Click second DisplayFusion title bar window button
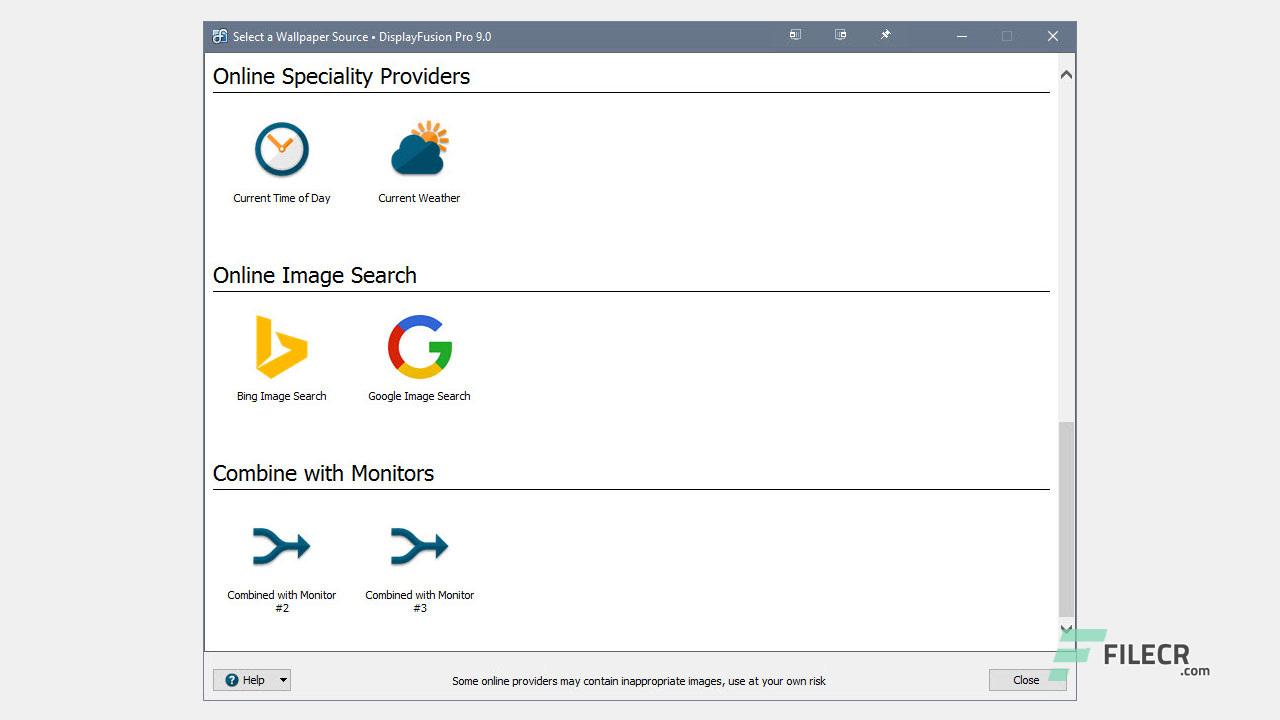1280x720 pixels. click(x=840, y=35)
